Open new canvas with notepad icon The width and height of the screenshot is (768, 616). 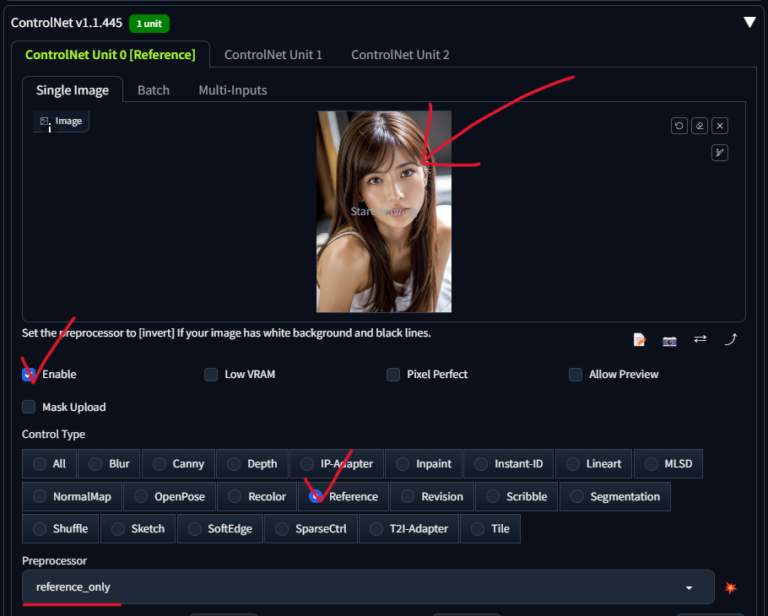click(640, 340)
